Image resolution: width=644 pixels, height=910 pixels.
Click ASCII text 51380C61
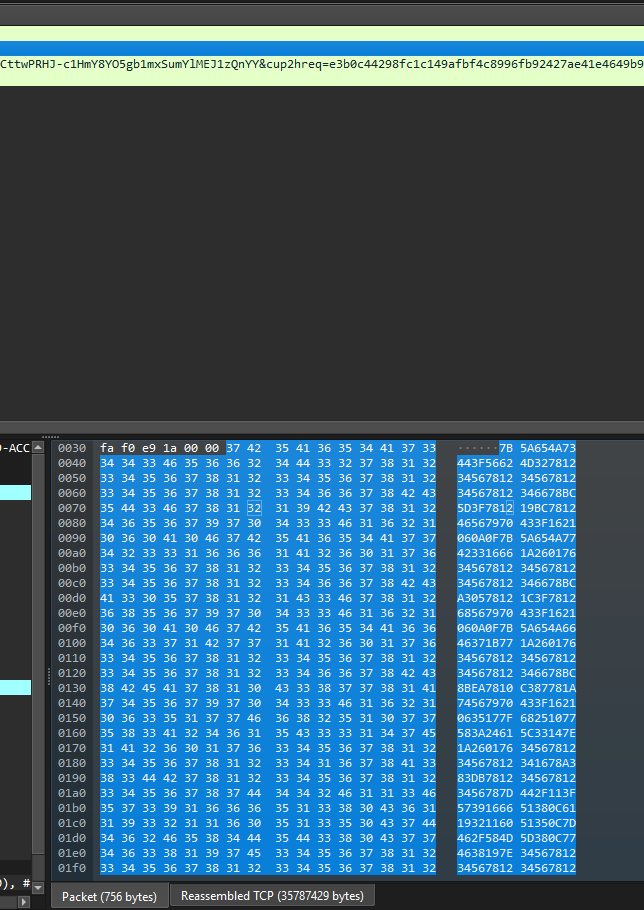(x=548, y=808)
